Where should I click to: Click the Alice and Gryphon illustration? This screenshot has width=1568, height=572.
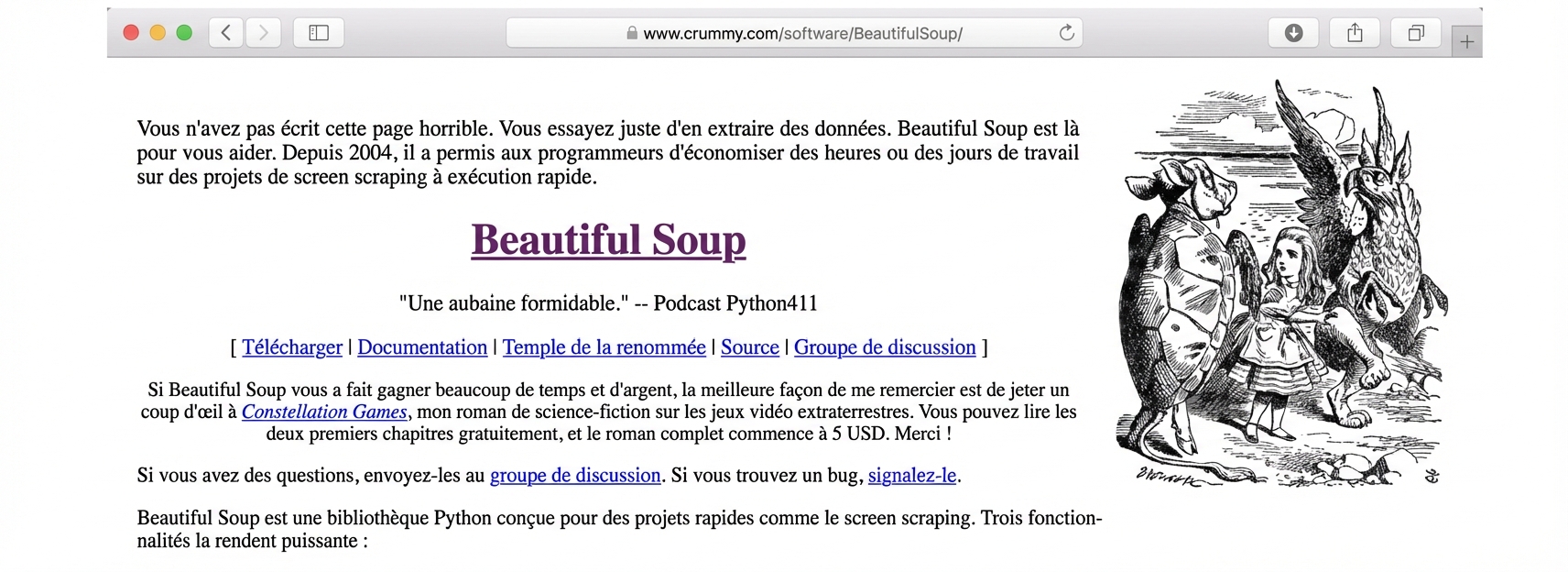coord(1282,282)
